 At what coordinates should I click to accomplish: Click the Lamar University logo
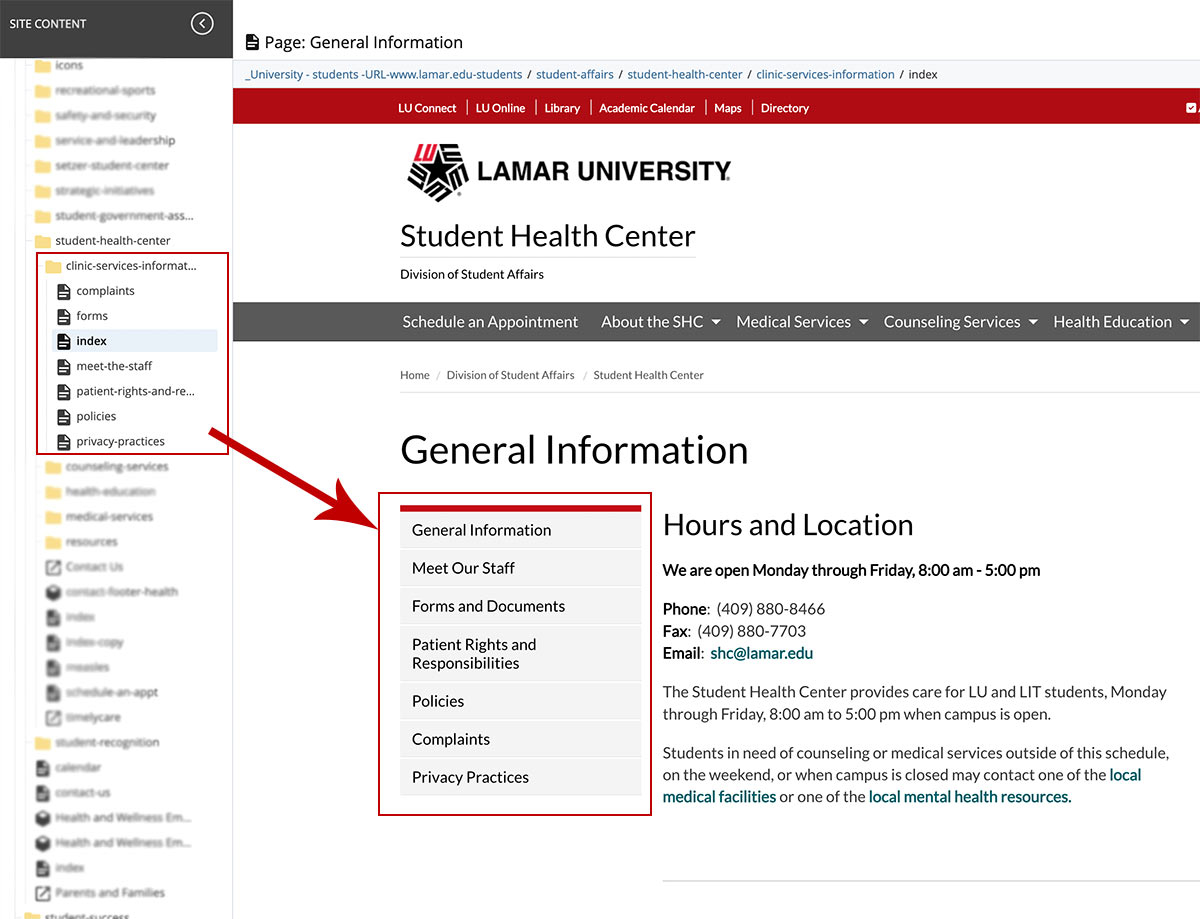[568, 171]
